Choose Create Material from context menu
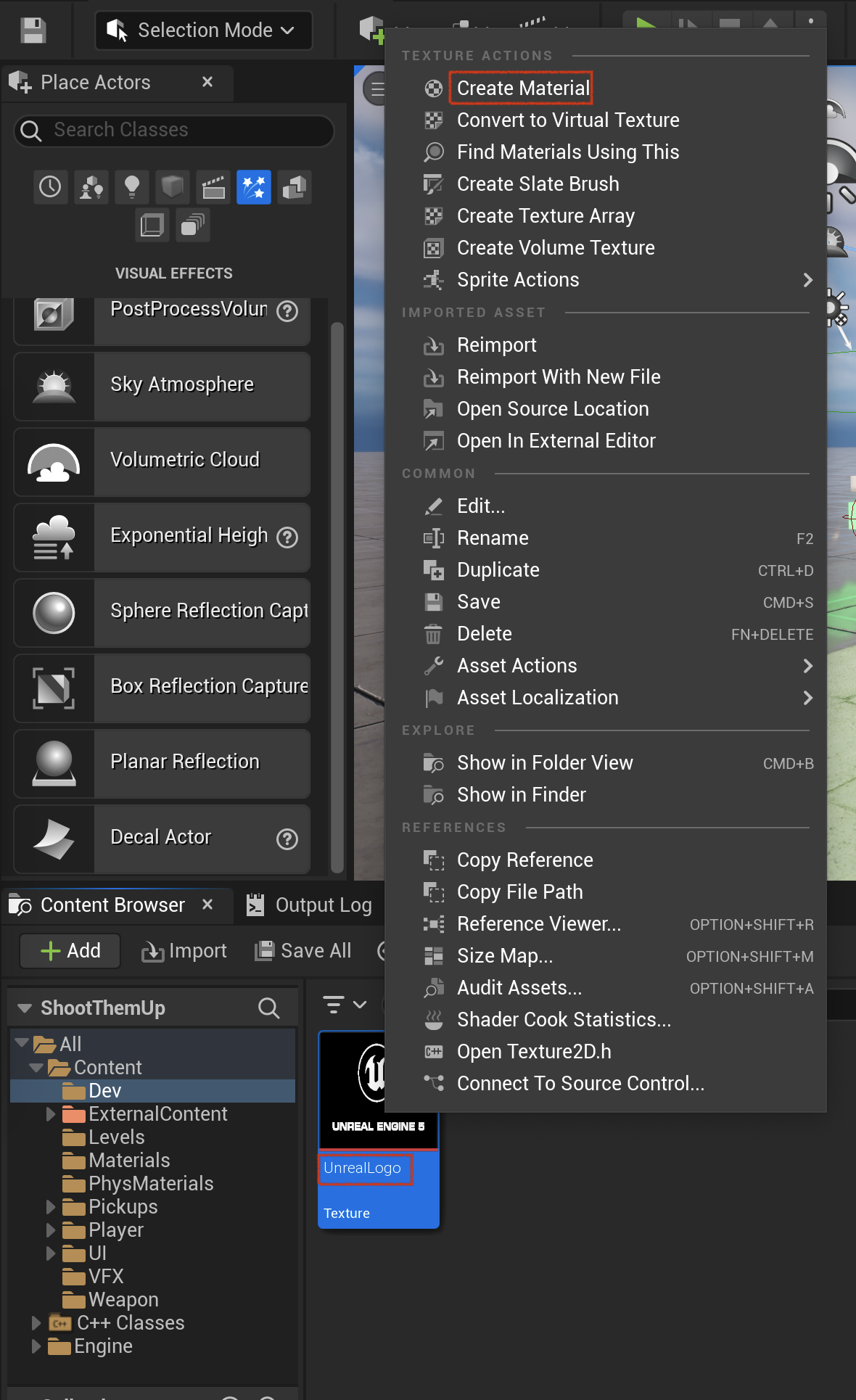 coord(521,88)
